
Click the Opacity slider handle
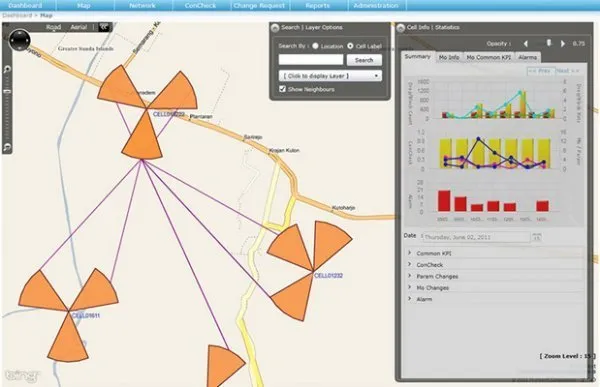(549, 43)
